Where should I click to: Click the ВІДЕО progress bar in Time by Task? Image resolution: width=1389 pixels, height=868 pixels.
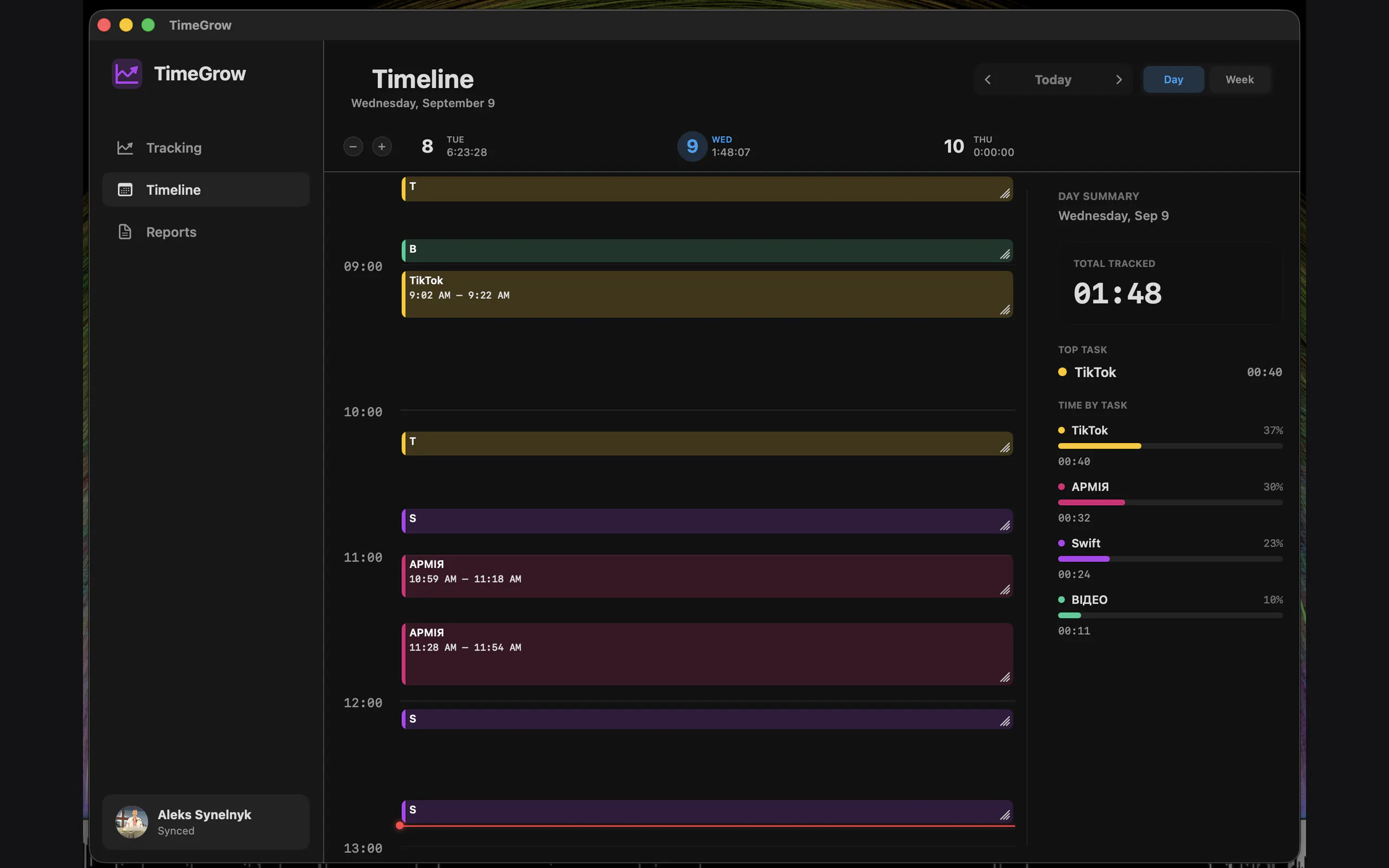tap(1170, 615)
